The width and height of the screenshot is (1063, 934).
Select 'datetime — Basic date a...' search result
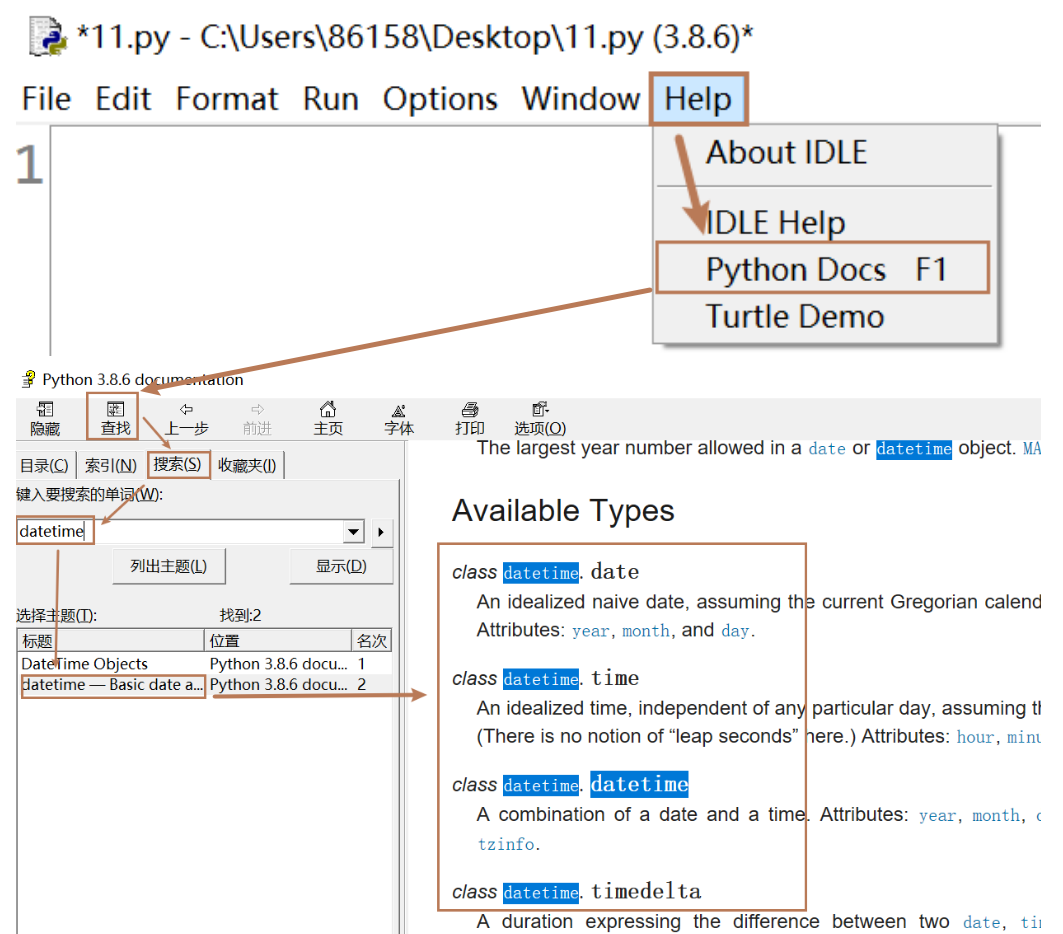(113, 685)
